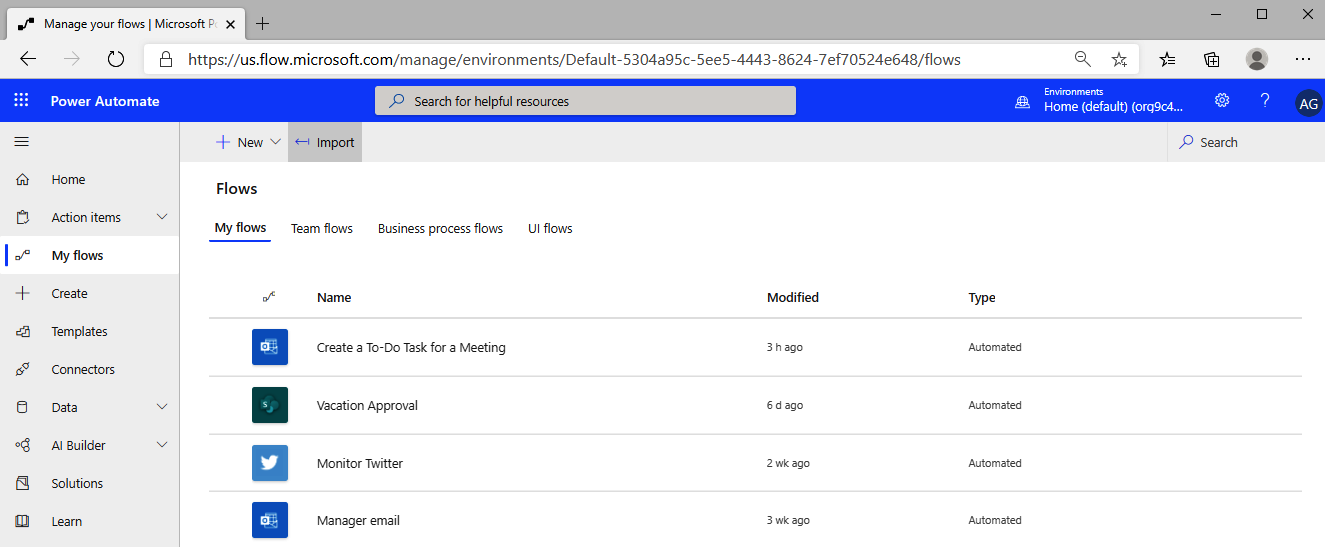Click the flows Search field
The height and width of the screenshot is (547, 1325).
tap(1245, 142)
